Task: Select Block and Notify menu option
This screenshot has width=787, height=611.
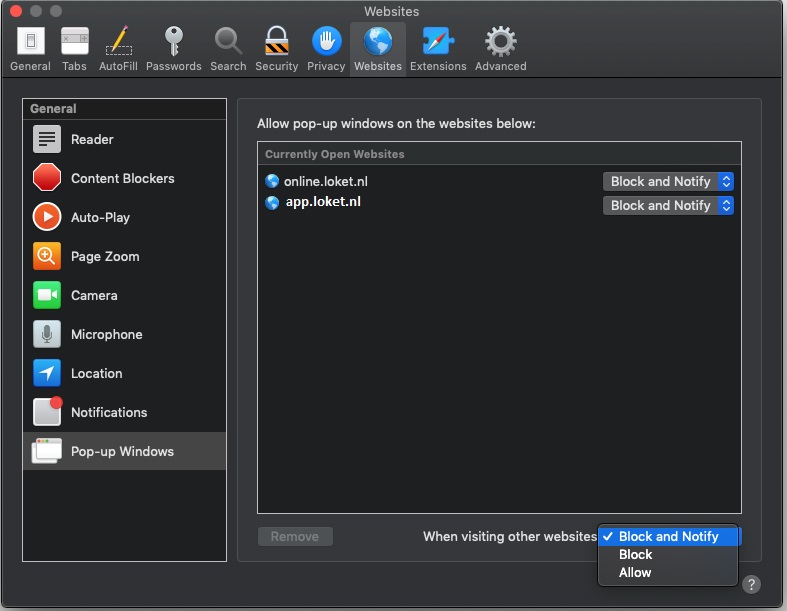Action: pyautogui.click(x=668, y=537)
